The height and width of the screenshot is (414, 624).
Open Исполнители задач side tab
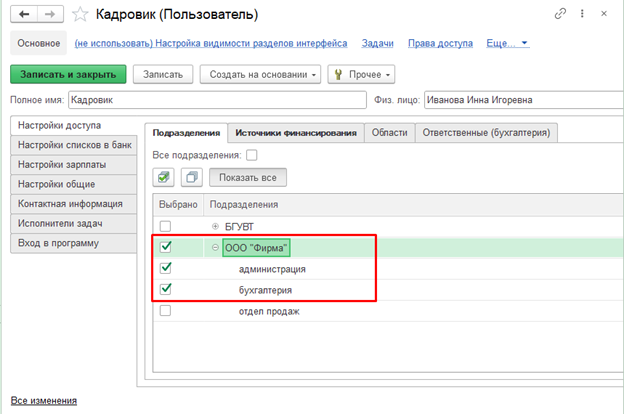(x=74, y=223)
